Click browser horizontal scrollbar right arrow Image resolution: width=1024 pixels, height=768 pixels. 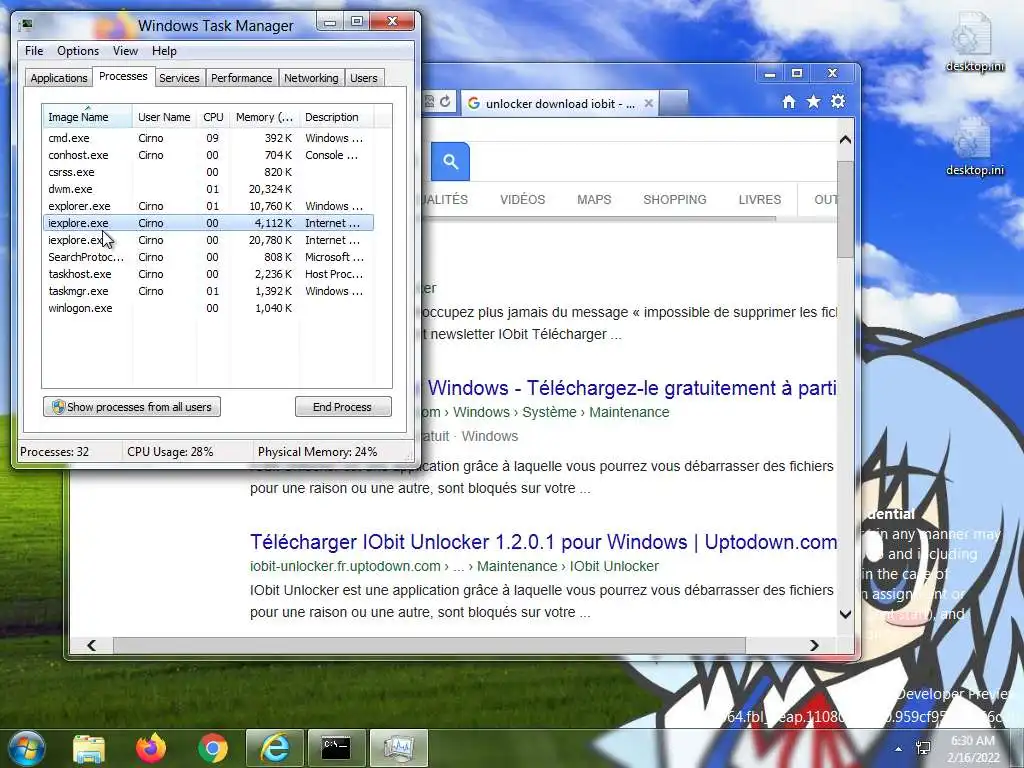point(814,645)
